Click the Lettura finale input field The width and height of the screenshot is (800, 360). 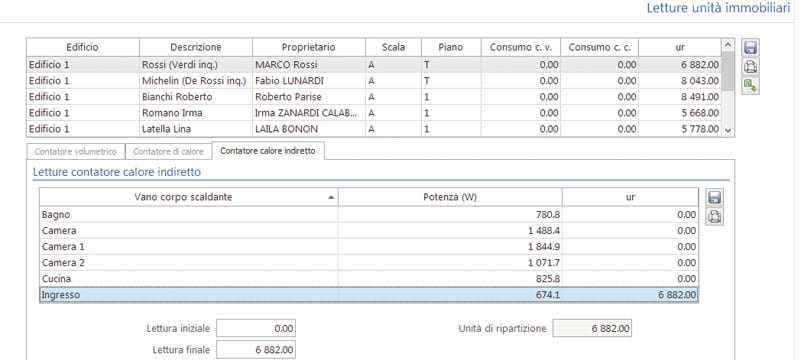256,350
